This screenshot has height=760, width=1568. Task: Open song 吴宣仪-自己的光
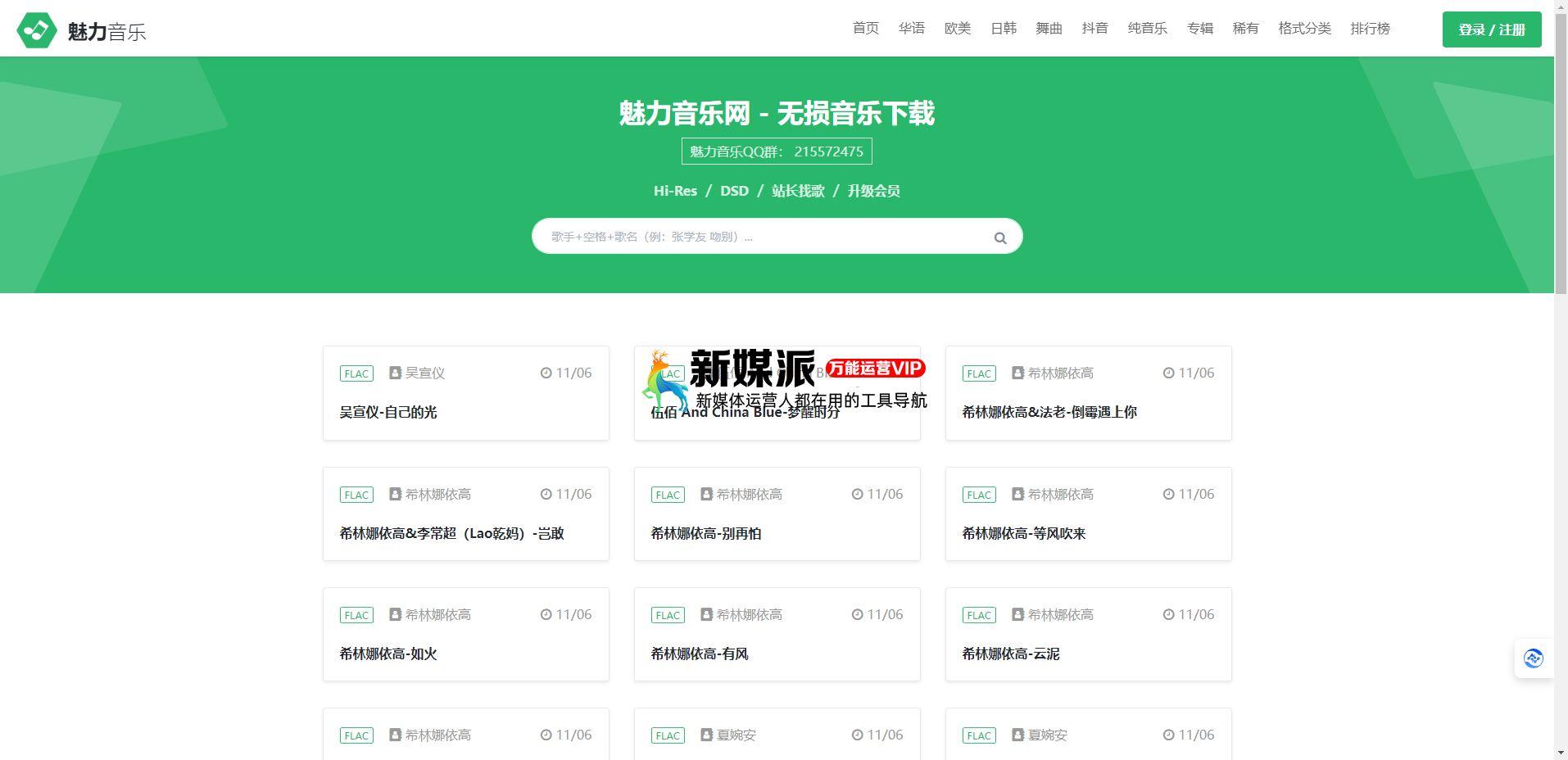(x=388, y=412)
